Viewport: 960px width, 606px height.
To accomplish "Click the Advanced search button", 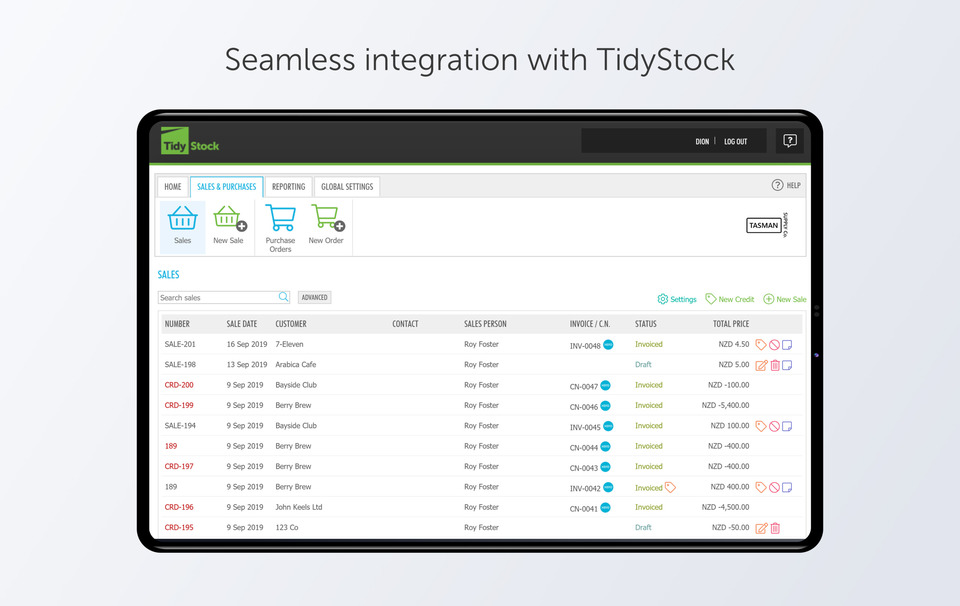I will click(x=315, y=297).
